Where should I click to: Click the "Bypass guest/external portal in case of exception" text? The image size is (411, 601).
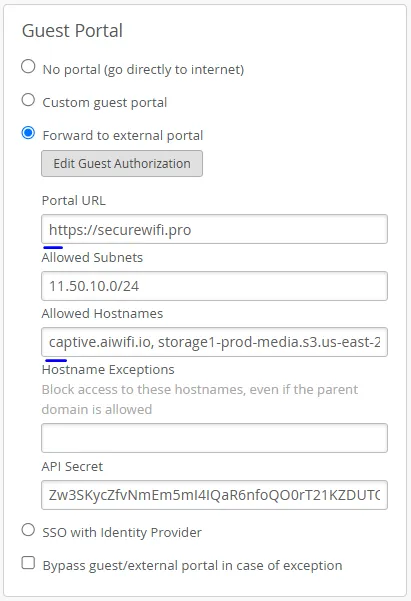[192, 566]
